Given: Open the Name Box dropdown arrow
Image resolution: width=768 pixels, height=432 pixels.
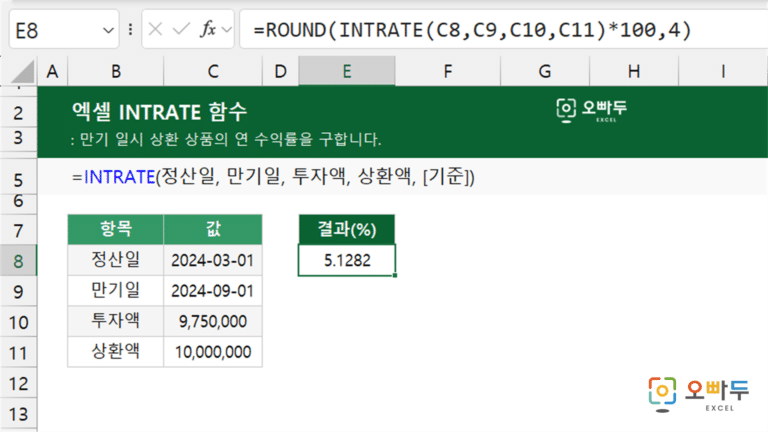Looking at the screenshot, I should (x=108, y=30).
